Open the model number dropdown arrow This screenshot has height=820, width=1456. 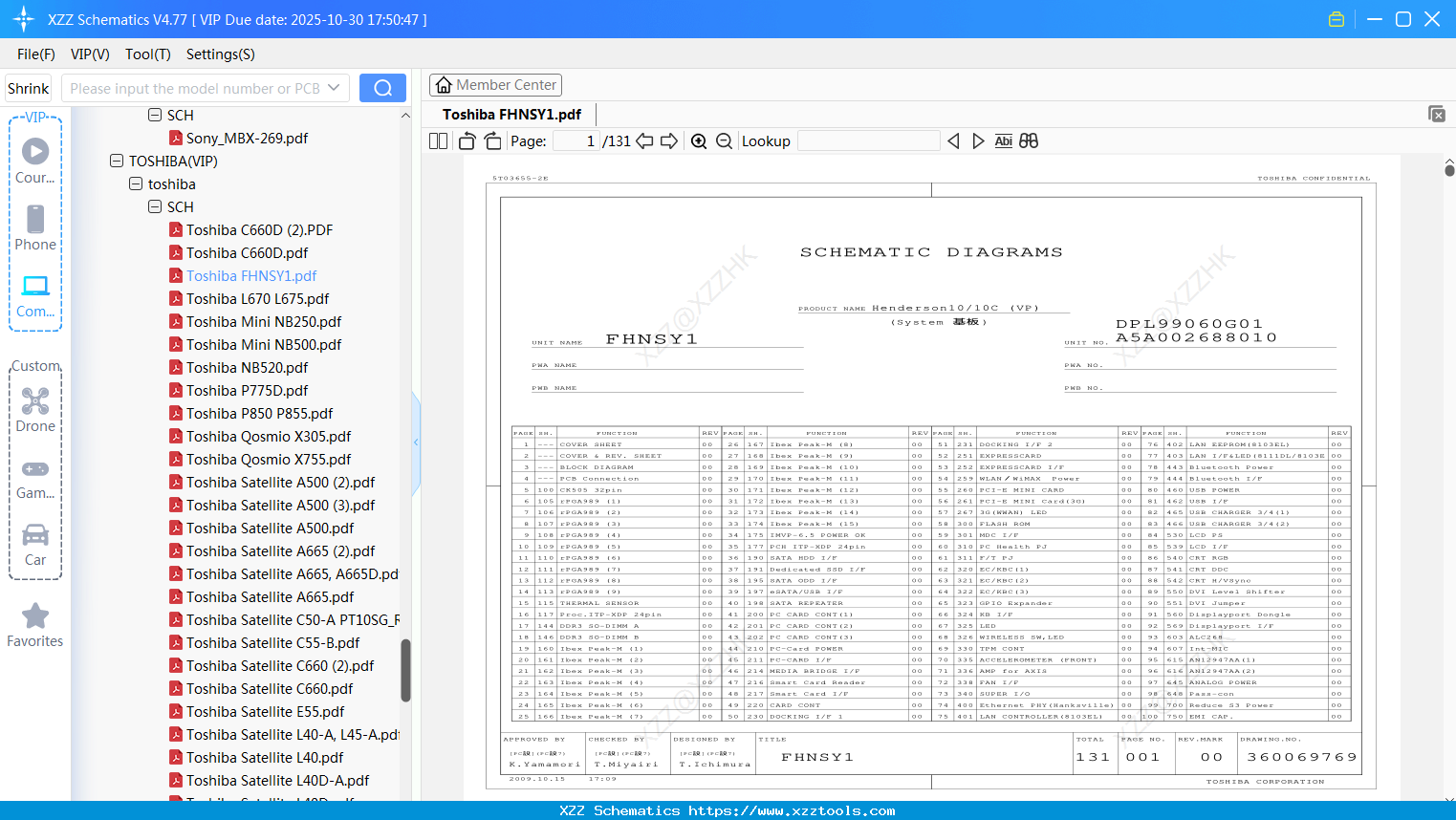(x=334, y=88)
